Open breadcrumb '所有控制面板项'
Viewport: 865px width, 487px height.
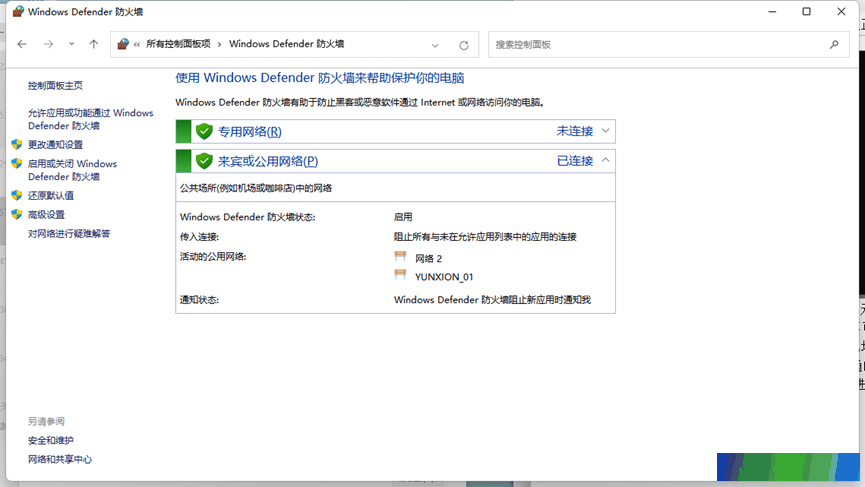[x=178, y=44]
